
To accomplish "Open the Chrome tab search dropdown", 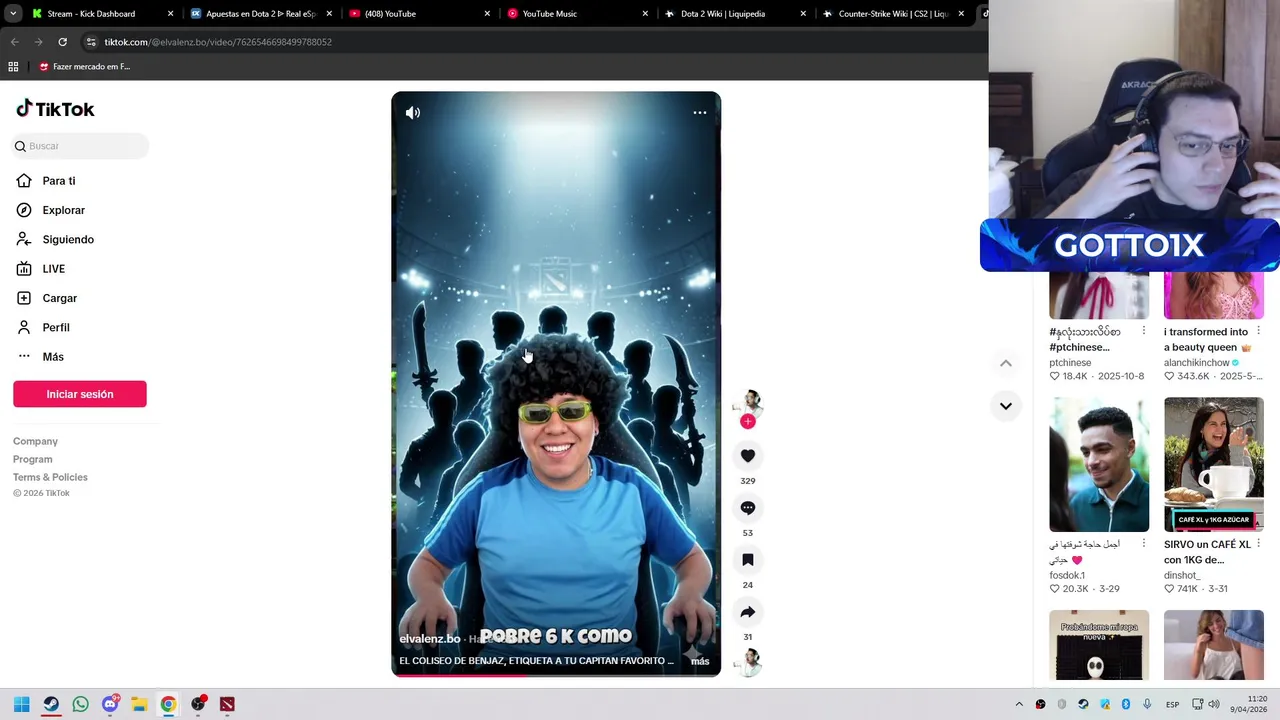I will point(13,14).
